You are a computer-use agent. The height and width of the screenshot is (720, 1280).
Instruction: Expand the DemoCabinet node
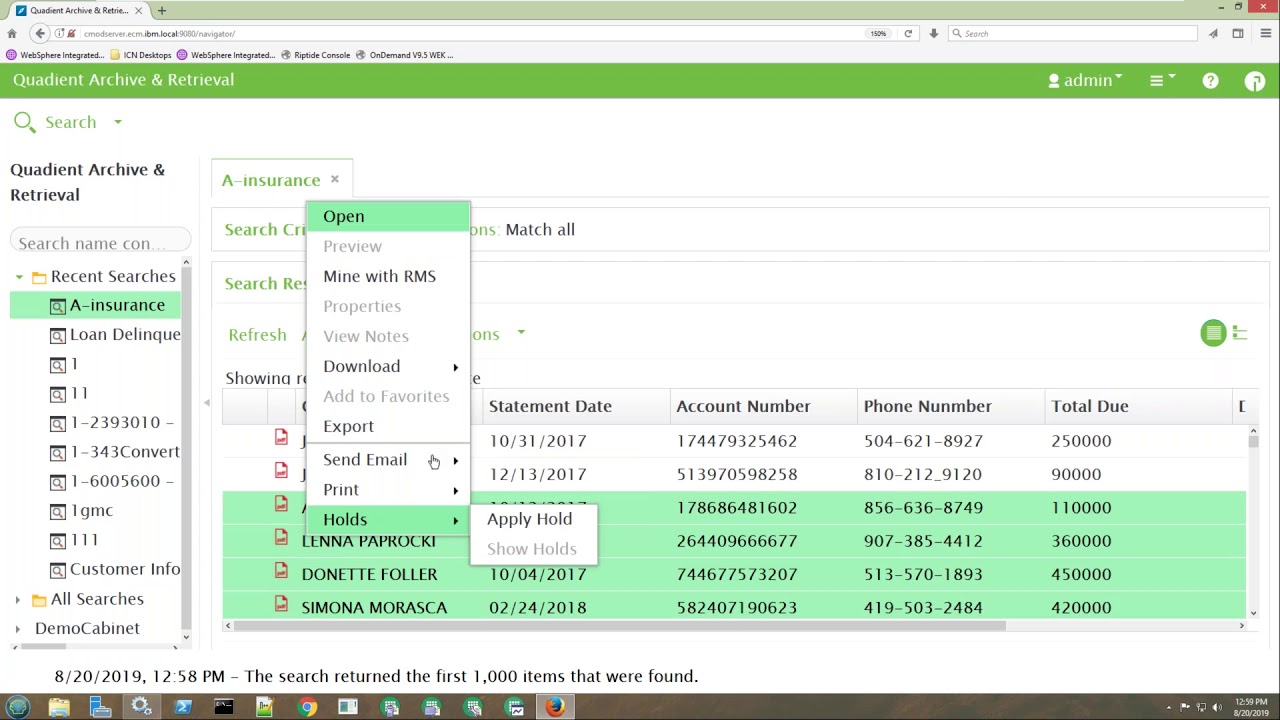point(17,629)
